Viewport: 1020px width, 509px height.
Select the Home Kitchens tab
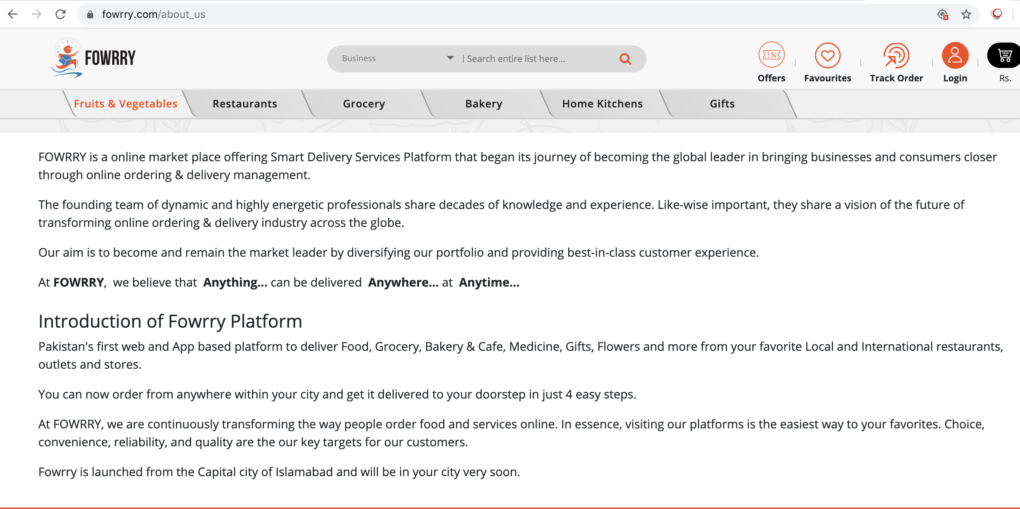602,103
